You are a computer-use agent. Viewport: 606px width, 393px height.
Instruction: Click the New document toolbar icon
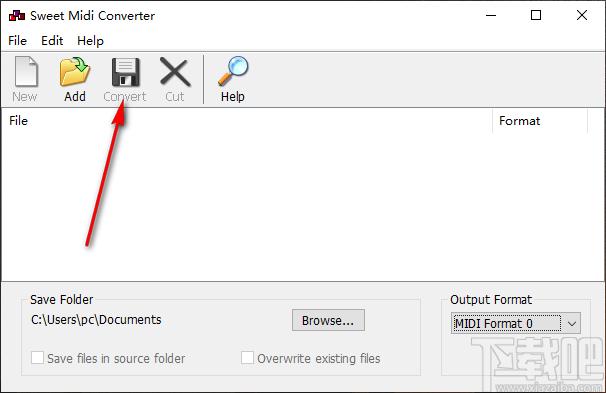click(26, 71)
